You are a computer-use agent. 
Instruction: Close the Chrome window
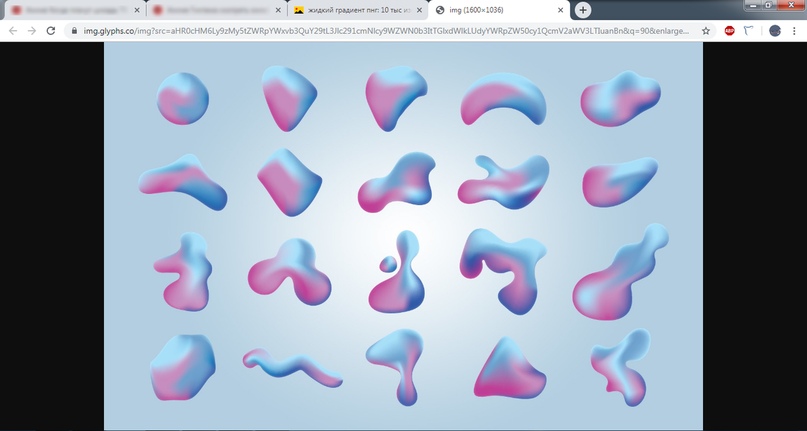pos(791,5)
